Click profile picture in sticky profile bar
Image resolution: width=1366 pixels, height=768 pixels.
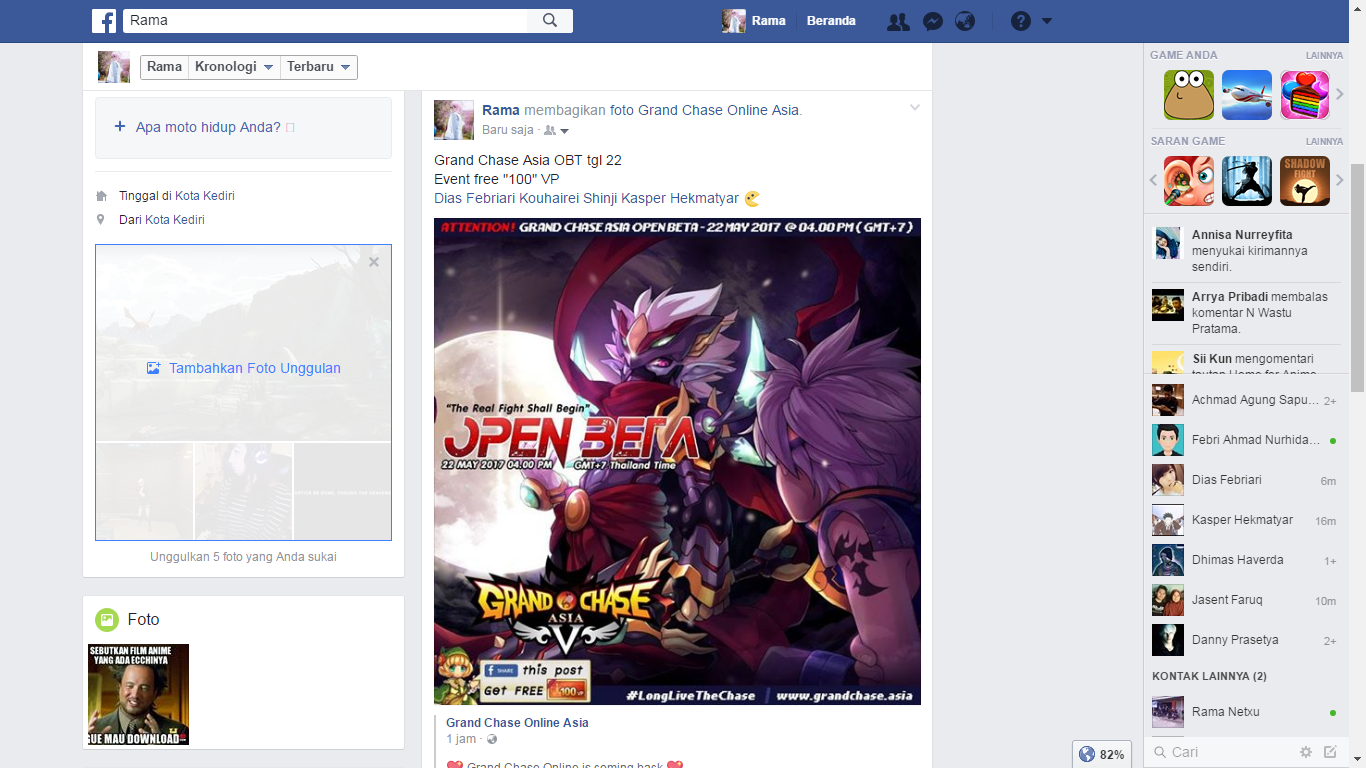[114, 67]
